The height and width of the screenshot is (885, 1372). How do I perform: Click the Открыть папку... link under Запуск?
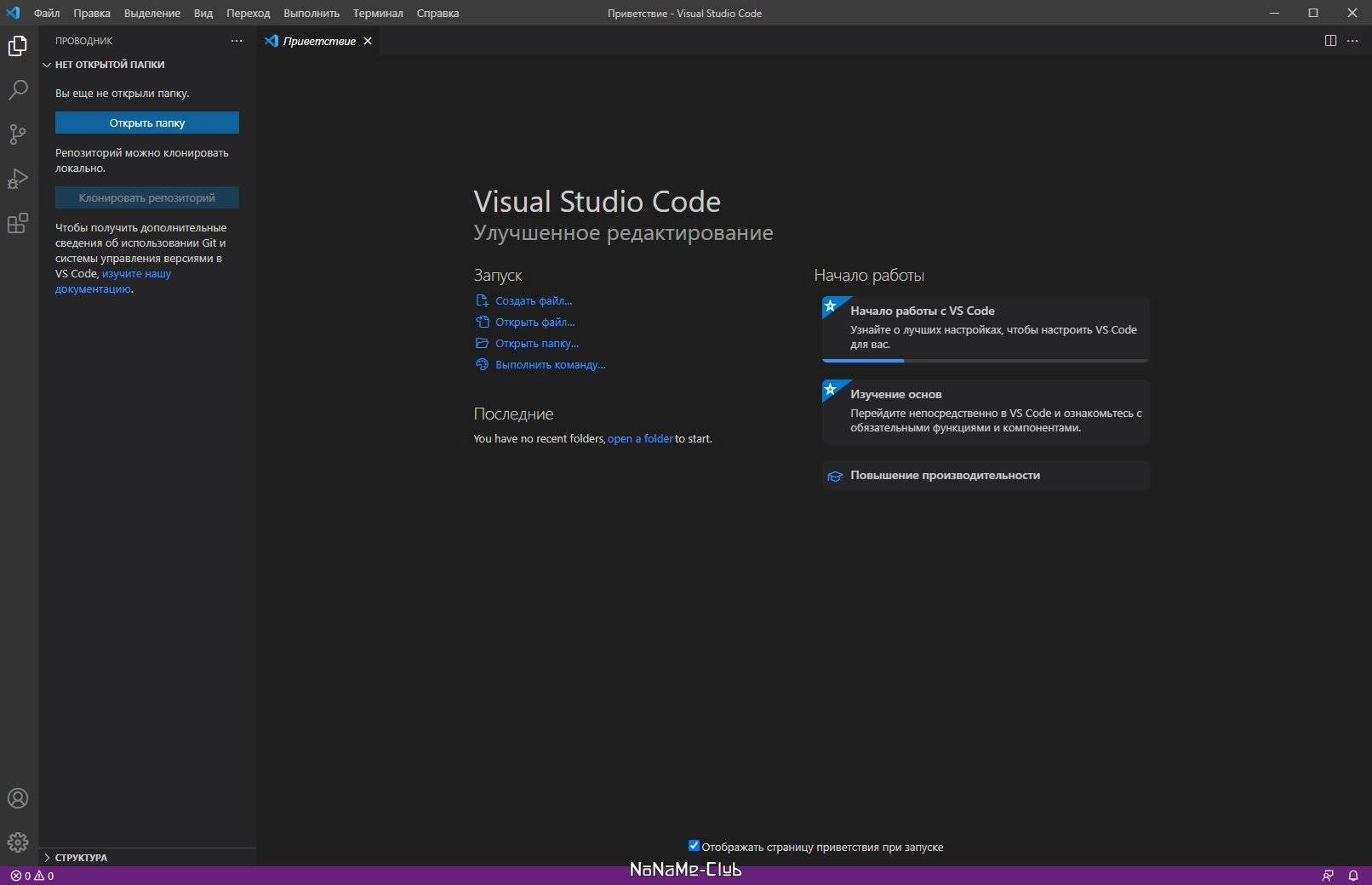(537, 343)
